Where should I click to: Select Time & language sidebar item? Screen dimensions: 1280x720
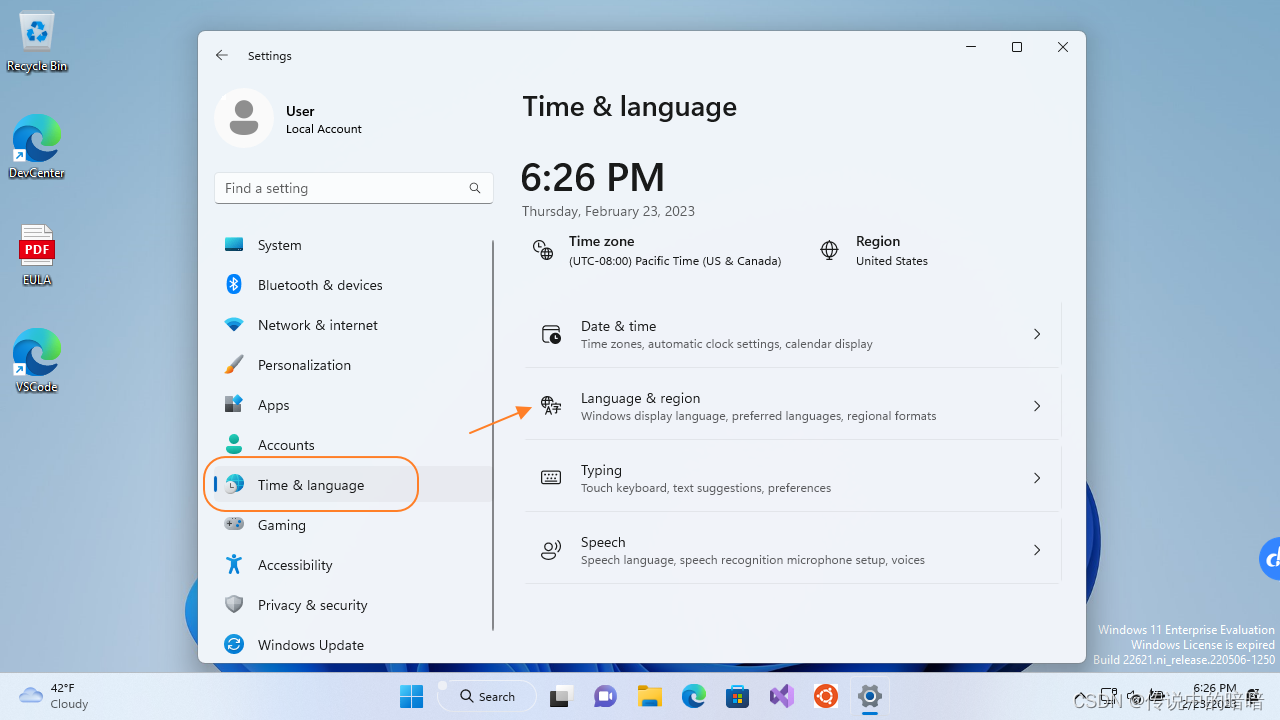(353, 485)
